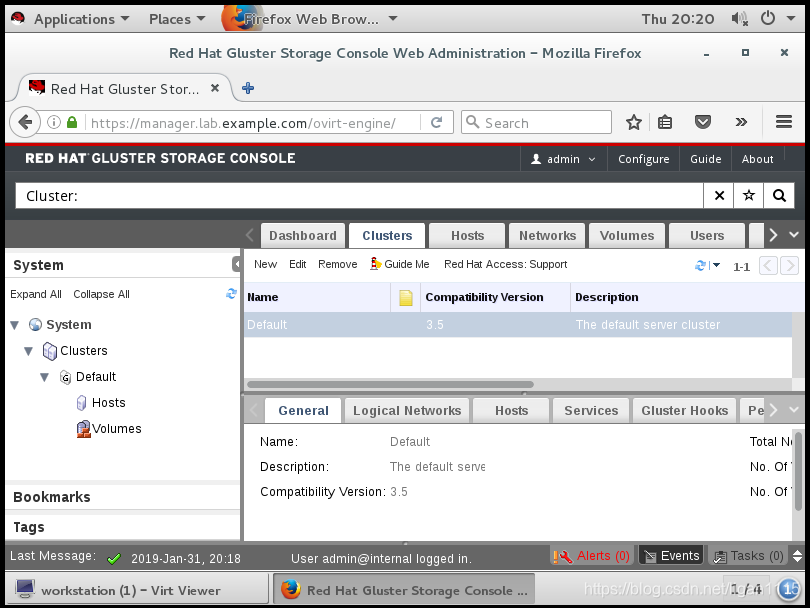
Task: Open the Logical Networks sub-tab
Action: 407,411
